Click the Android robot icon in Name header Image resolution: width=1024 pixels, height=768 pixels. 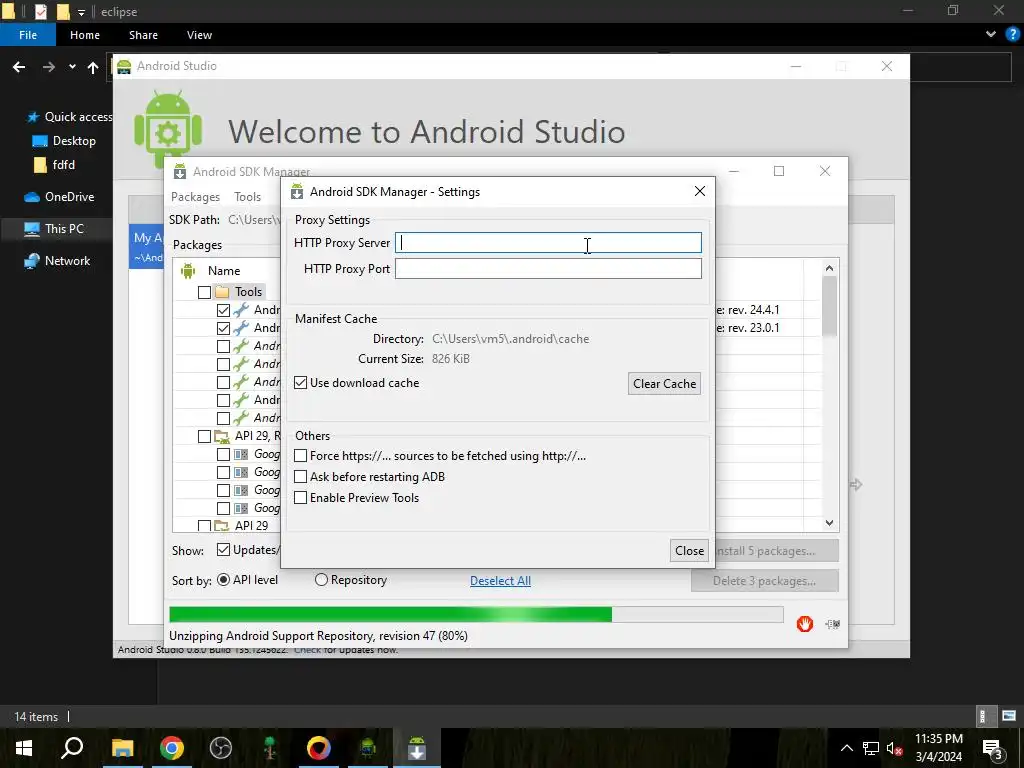188,270
